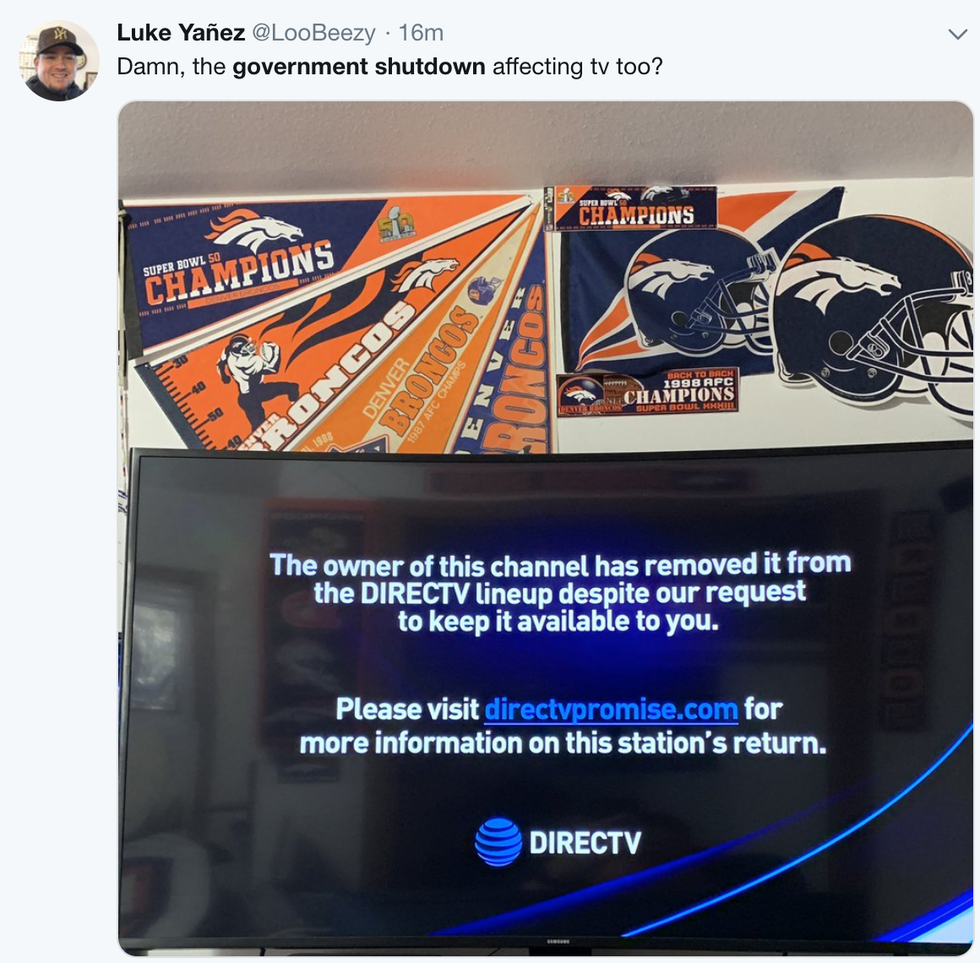Image resolution: width=980 pixels, height=963 pixels.
Task: Expand the tweet options chevron
Action: click(x=957, y=34)
